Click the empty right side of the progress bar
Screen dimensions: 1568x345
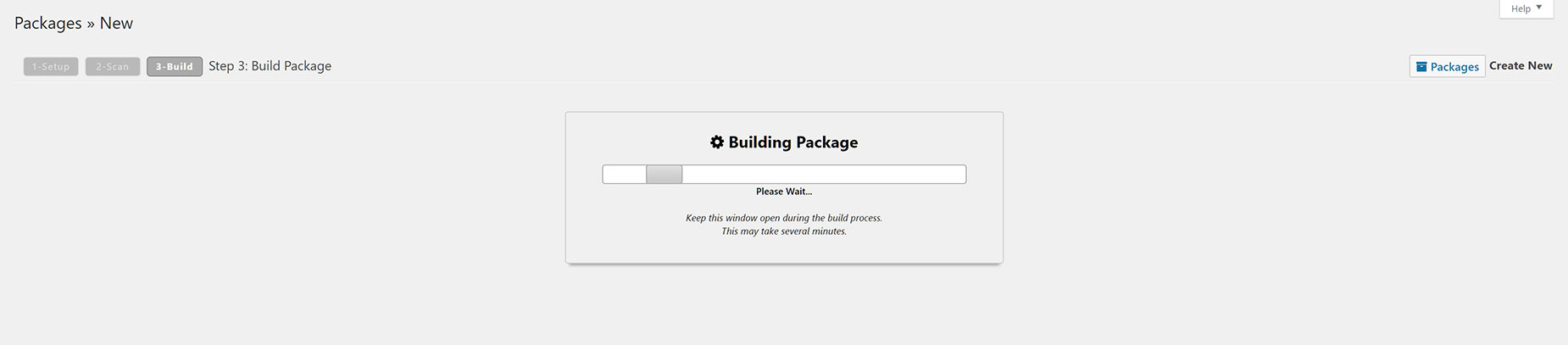(x=824, y=175)
